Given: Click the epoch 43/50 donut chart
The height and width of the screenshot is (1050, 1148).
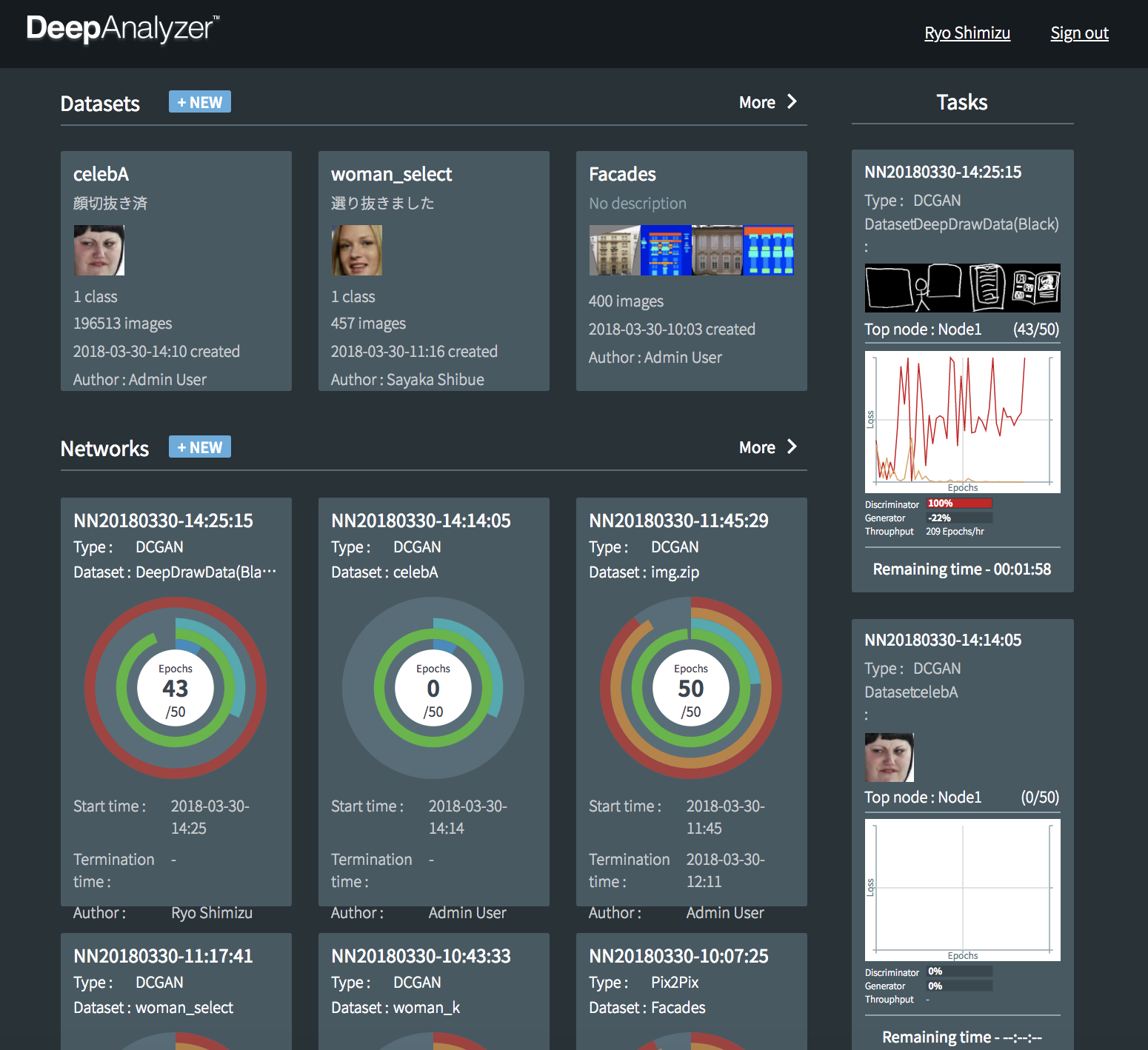Looking at the screenshot, I should click(x=176, y=688).
